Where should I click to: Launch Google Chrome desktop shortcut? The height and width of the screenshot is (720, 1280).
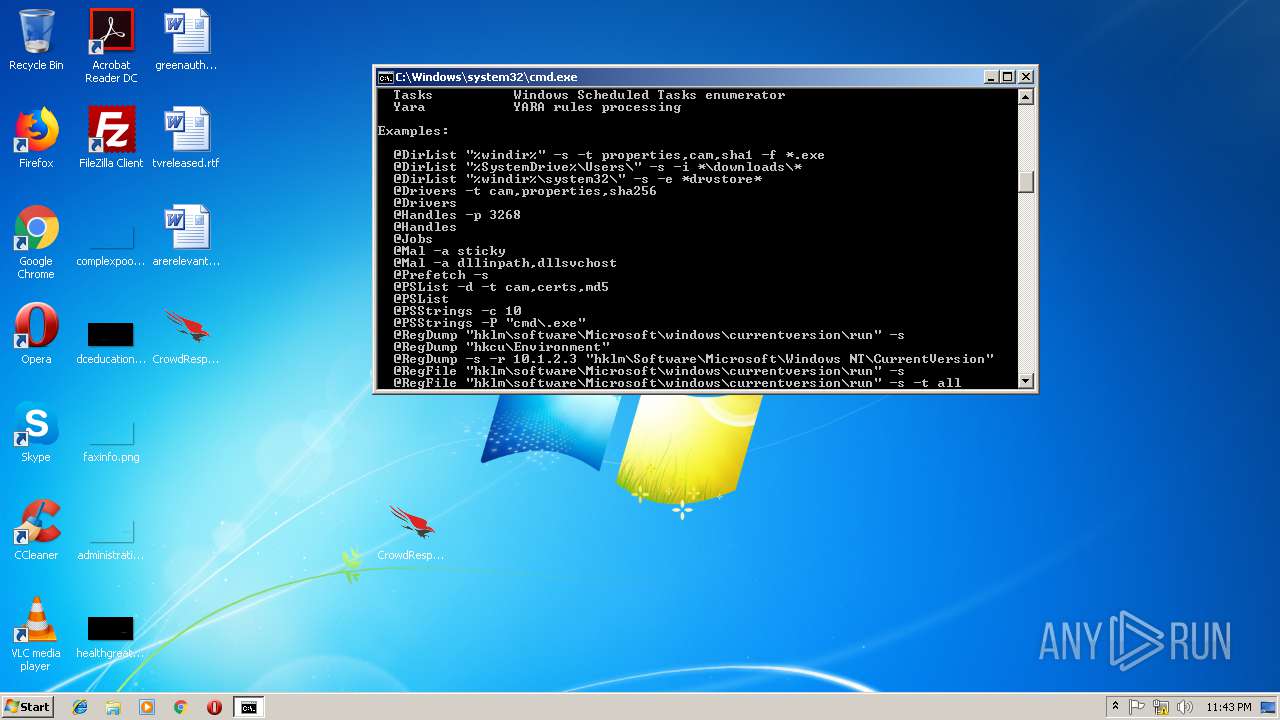point(36,242)
